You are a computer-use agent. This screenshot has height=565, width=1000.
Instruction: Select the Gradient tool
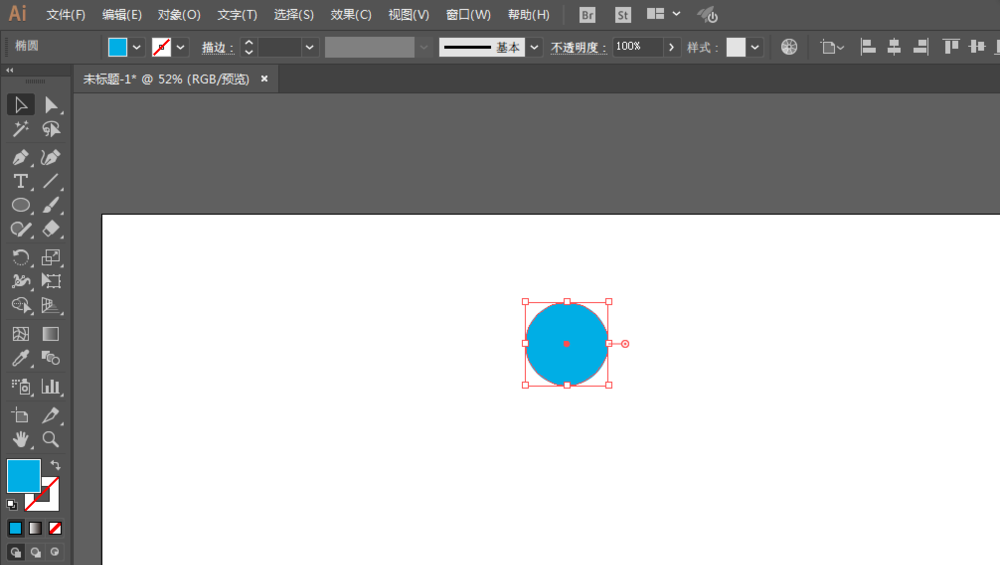tap(51, 334)
